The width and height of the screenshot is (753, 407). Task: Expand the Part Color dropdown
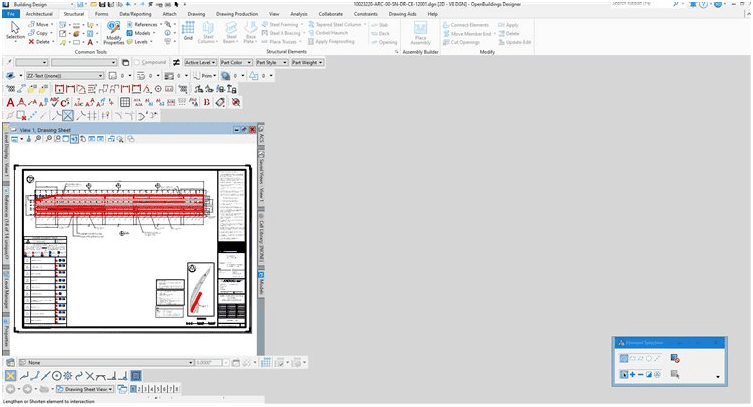coord(237,62)
